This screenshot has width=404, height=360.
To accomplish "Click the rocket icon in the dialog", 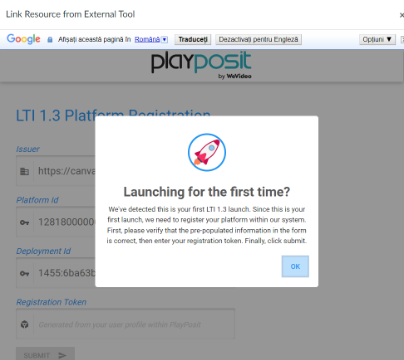I will point(207,152).
